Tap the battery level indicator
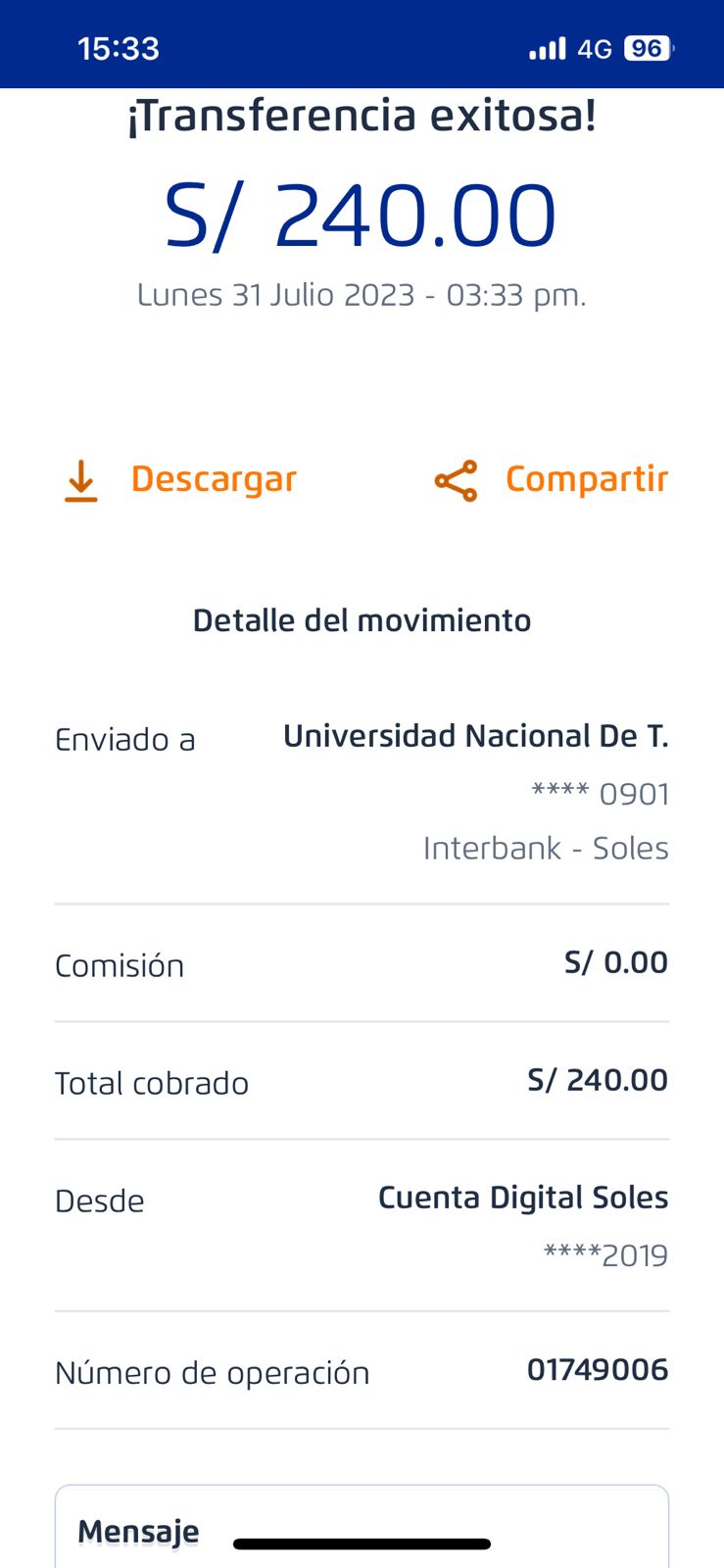 tap(649, 48)
